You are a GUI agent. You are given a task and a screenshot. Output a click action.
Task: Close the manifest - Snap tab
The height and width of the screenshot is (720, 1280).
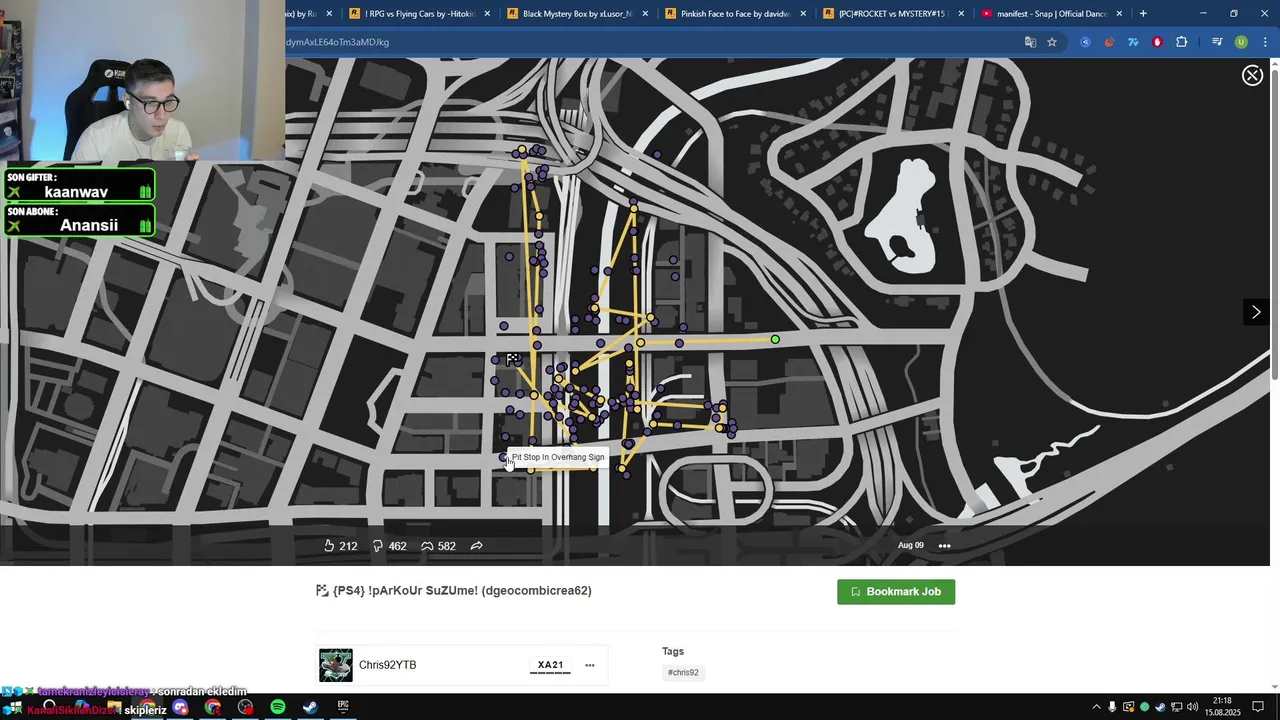pyautogui.click(x=1119, y=14)
